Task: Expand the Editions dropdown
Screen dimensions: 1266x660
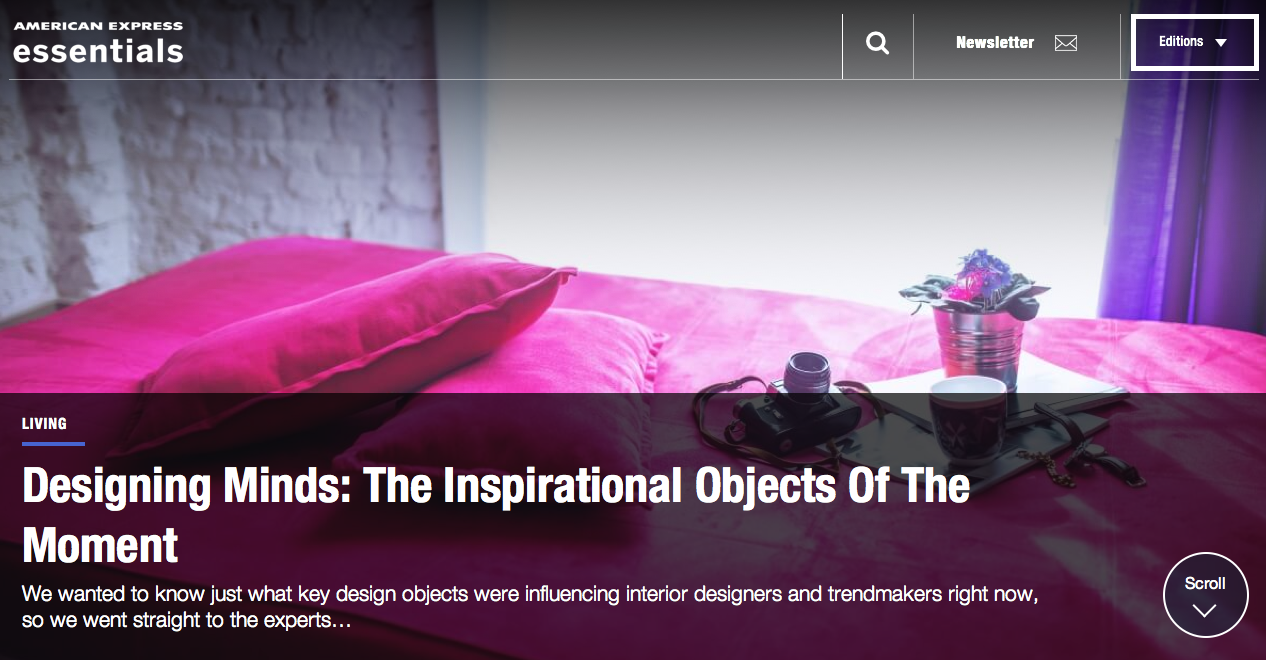Action: [1194, 42]
